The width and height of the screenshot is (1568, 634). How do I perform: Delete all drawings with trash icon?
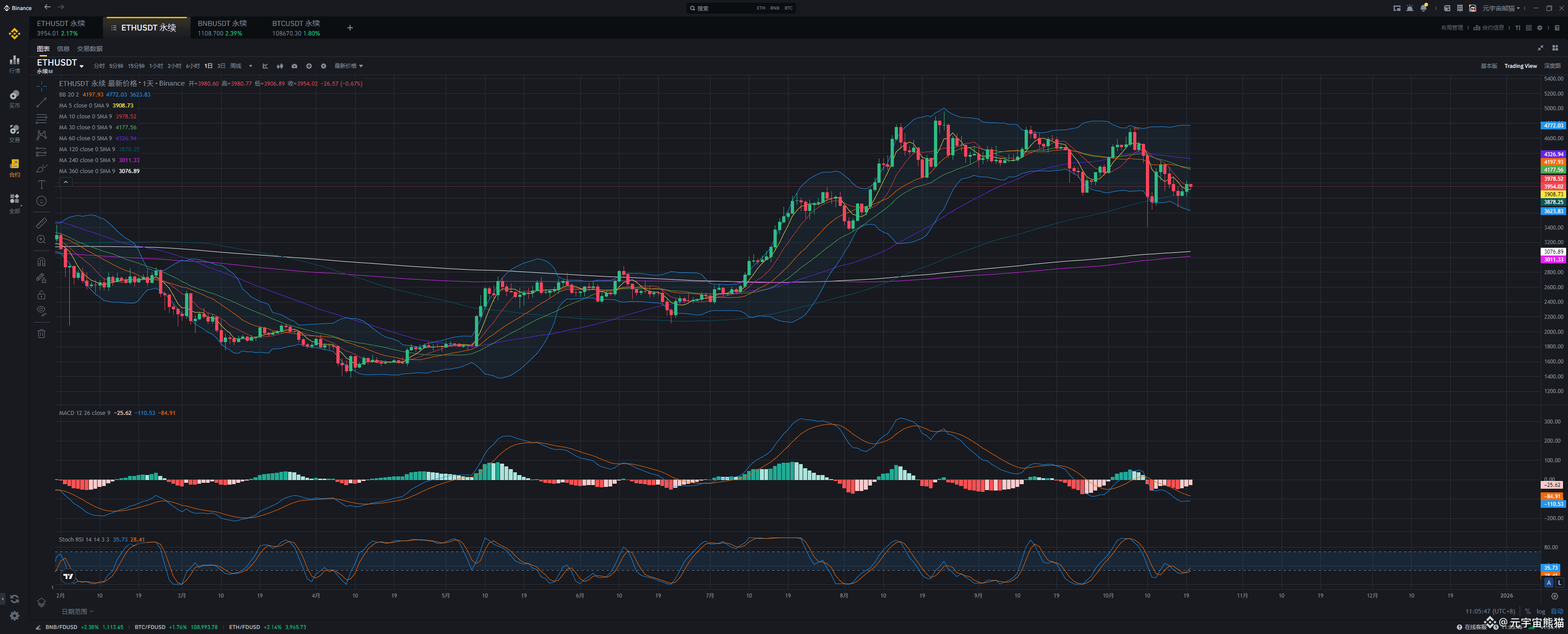click(x=41, y=333)
